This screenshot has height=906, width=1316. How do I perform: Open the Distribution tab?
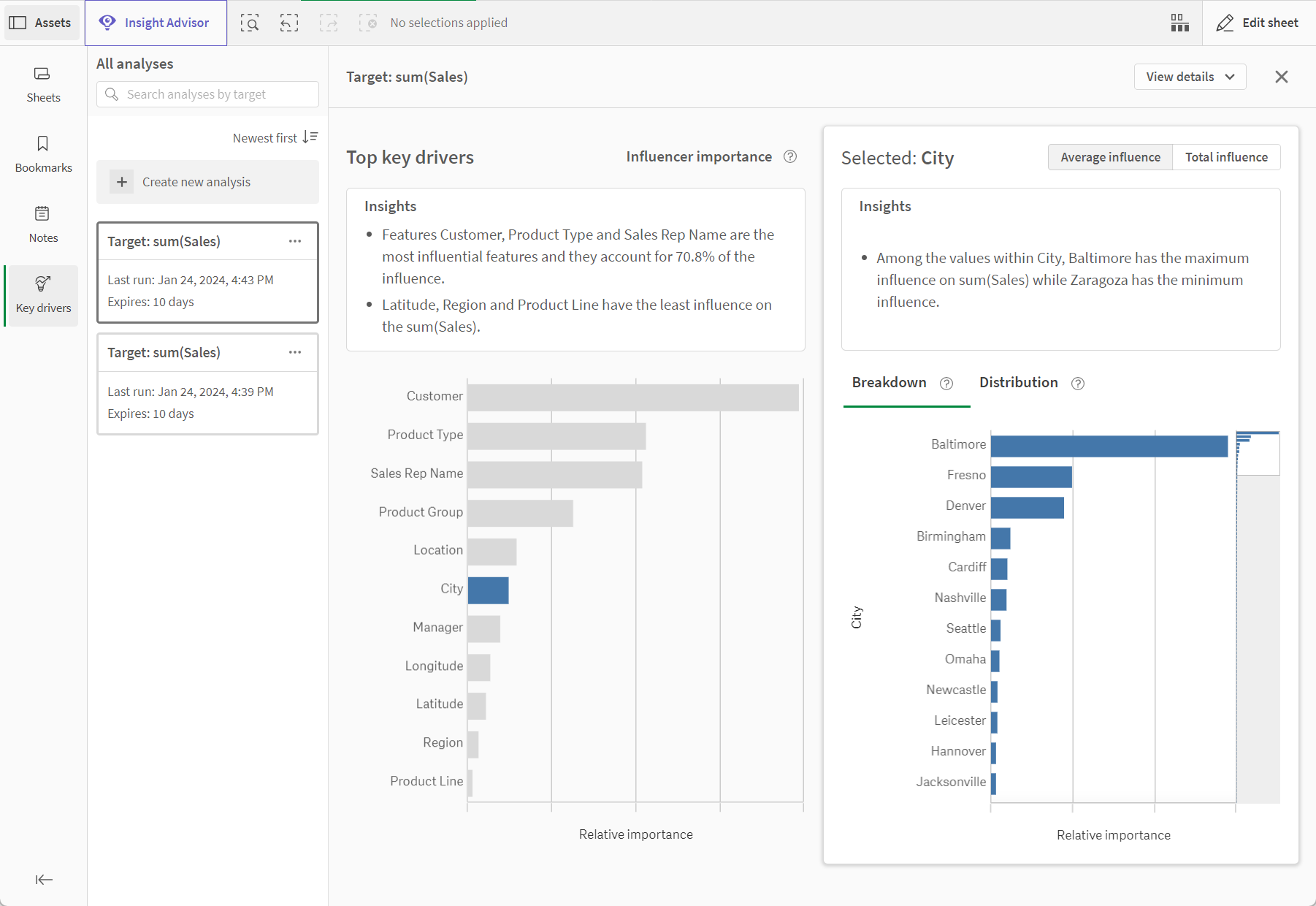click(1018, 383)
